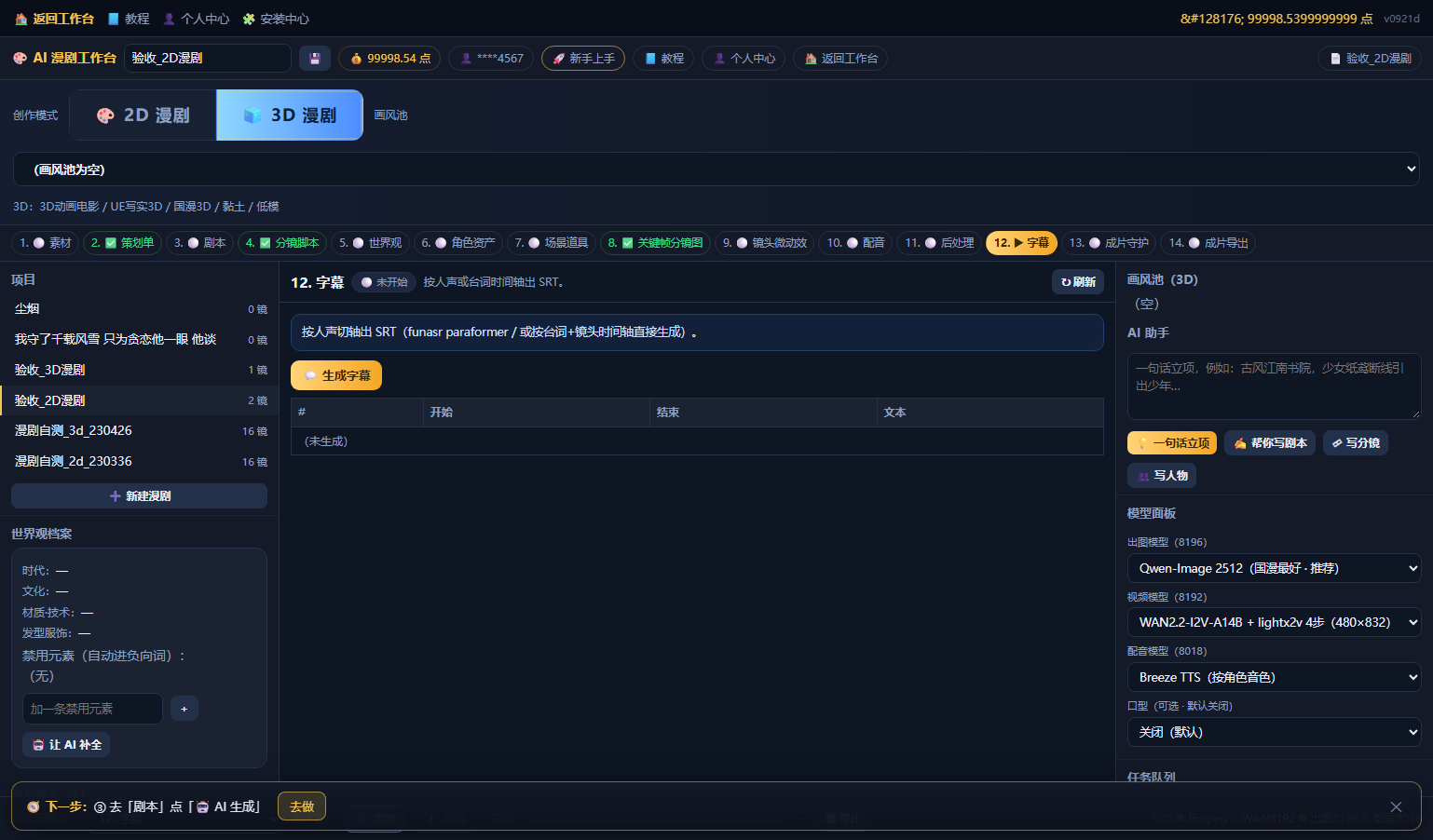Image resolution: width=1433 pixels, height=840 pixels.
Task: Open 安装中心 in the top bar
Action: tap(276, 19)
